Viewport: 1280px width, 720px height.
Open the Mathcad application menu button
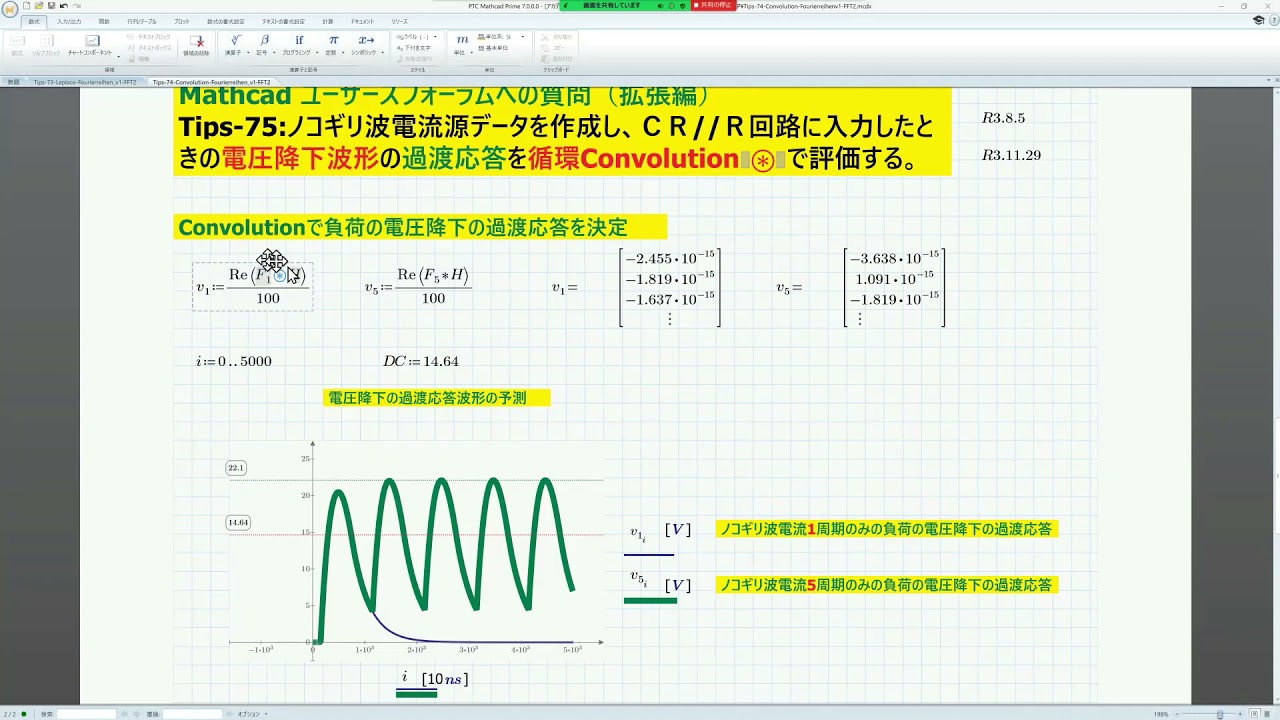click(10, 9)
